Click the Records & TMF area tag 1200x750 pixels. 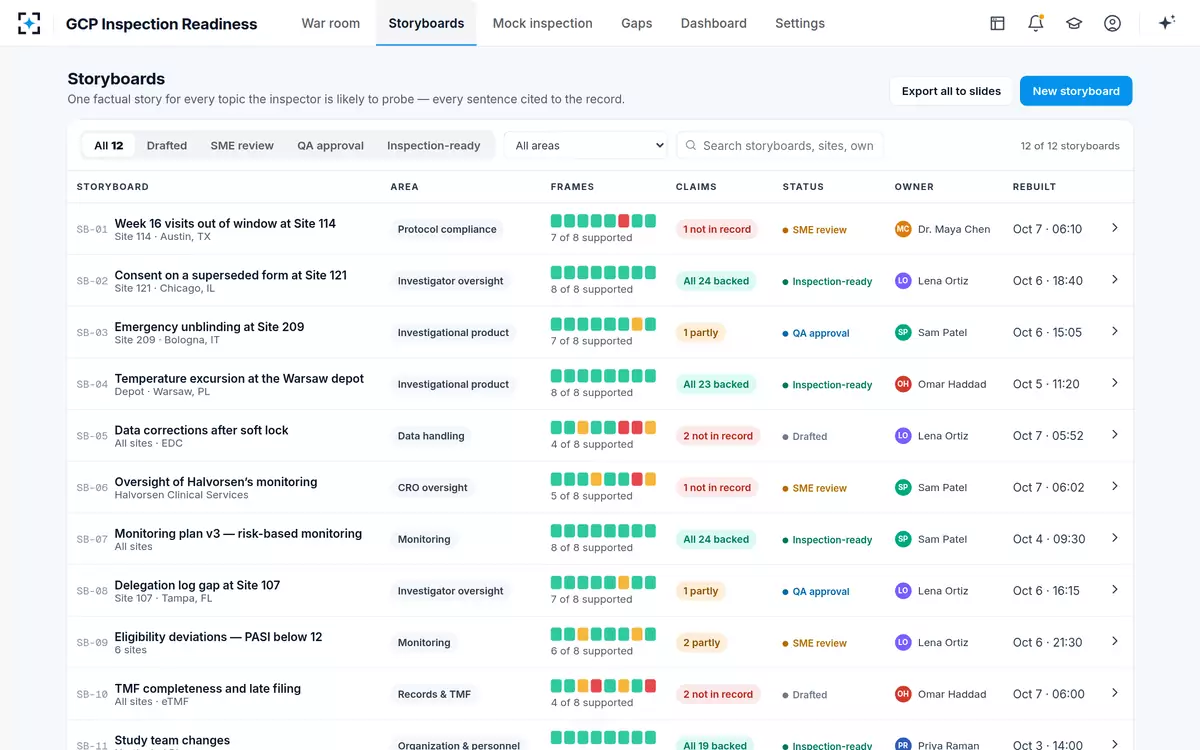[434, 694]
